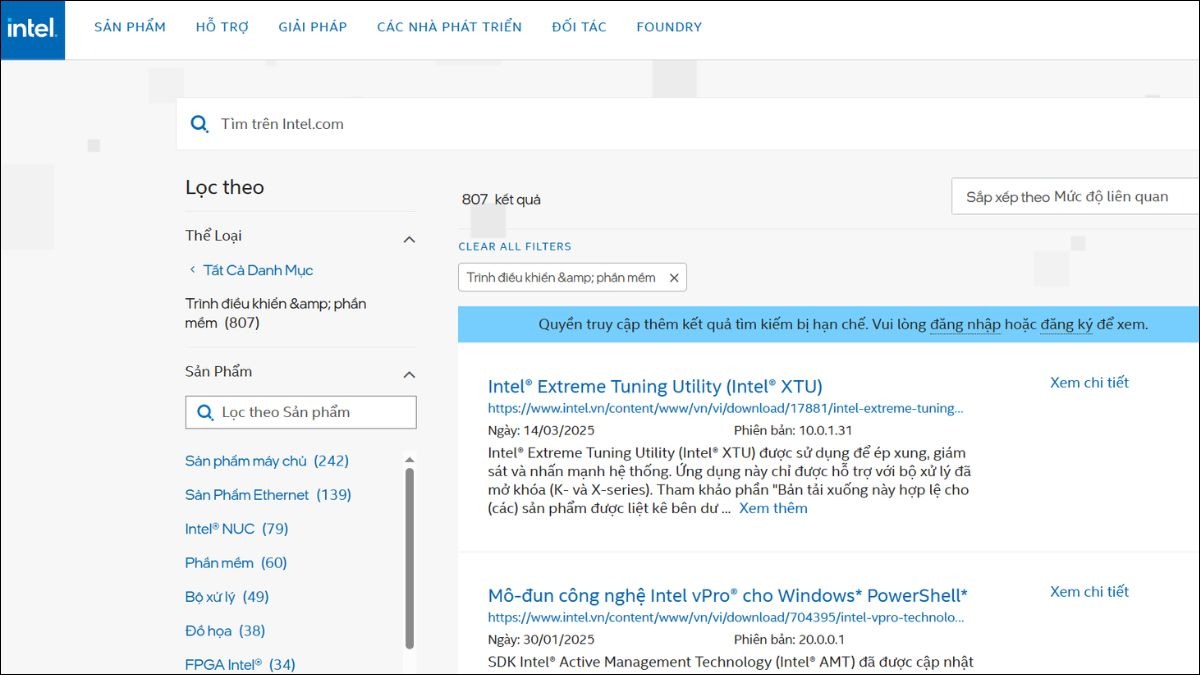Click the Phiên bản: 10.0.1.31 text

point(793,430)
